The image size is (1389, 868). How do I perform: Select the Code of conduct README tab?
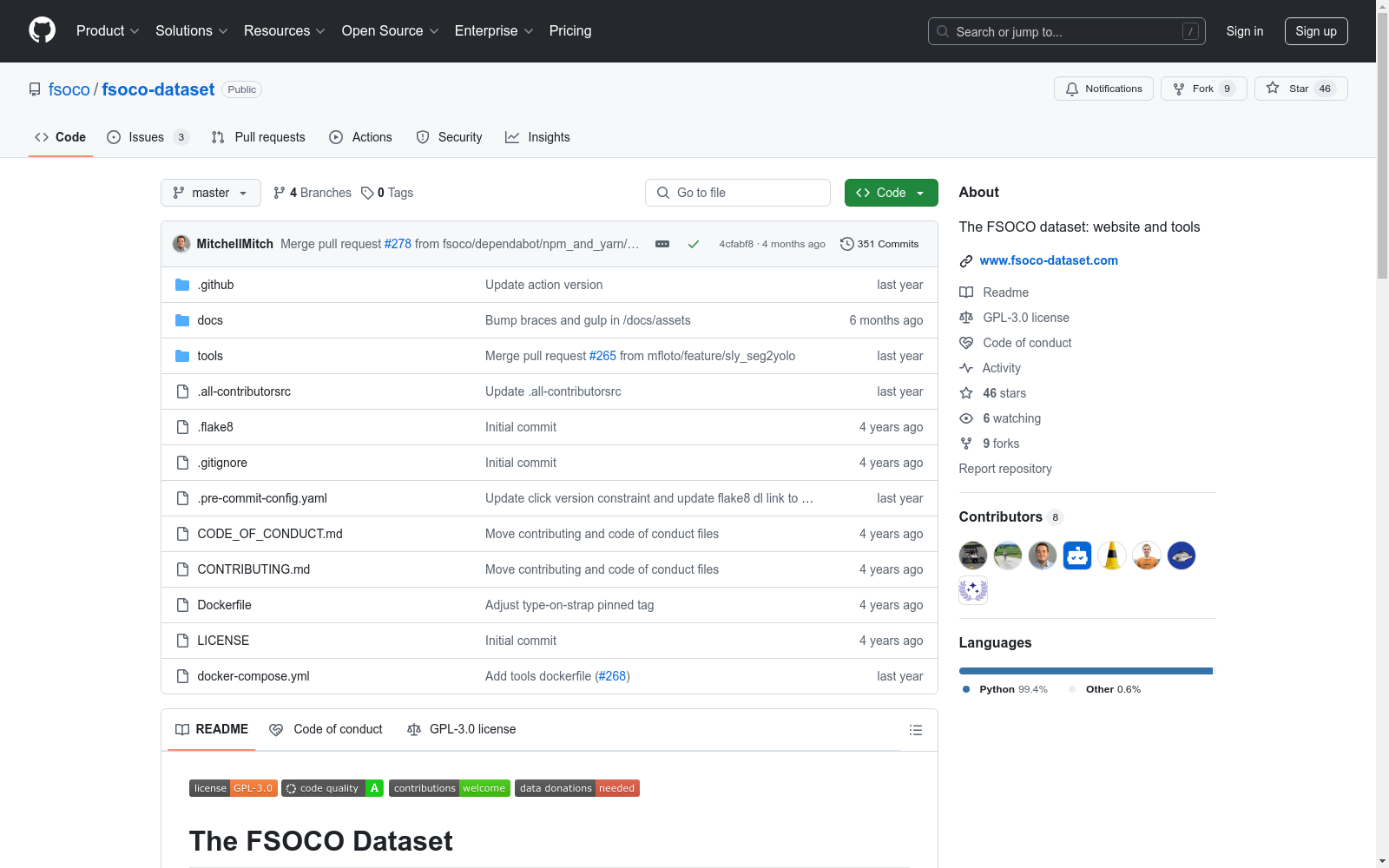click(x=326, y=730)
